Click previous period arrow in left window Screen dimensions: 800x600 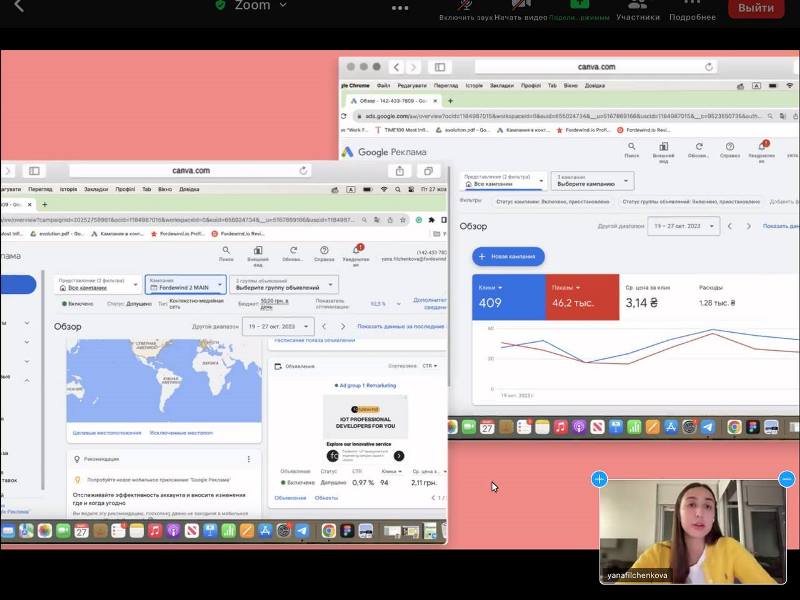[323, 326]
